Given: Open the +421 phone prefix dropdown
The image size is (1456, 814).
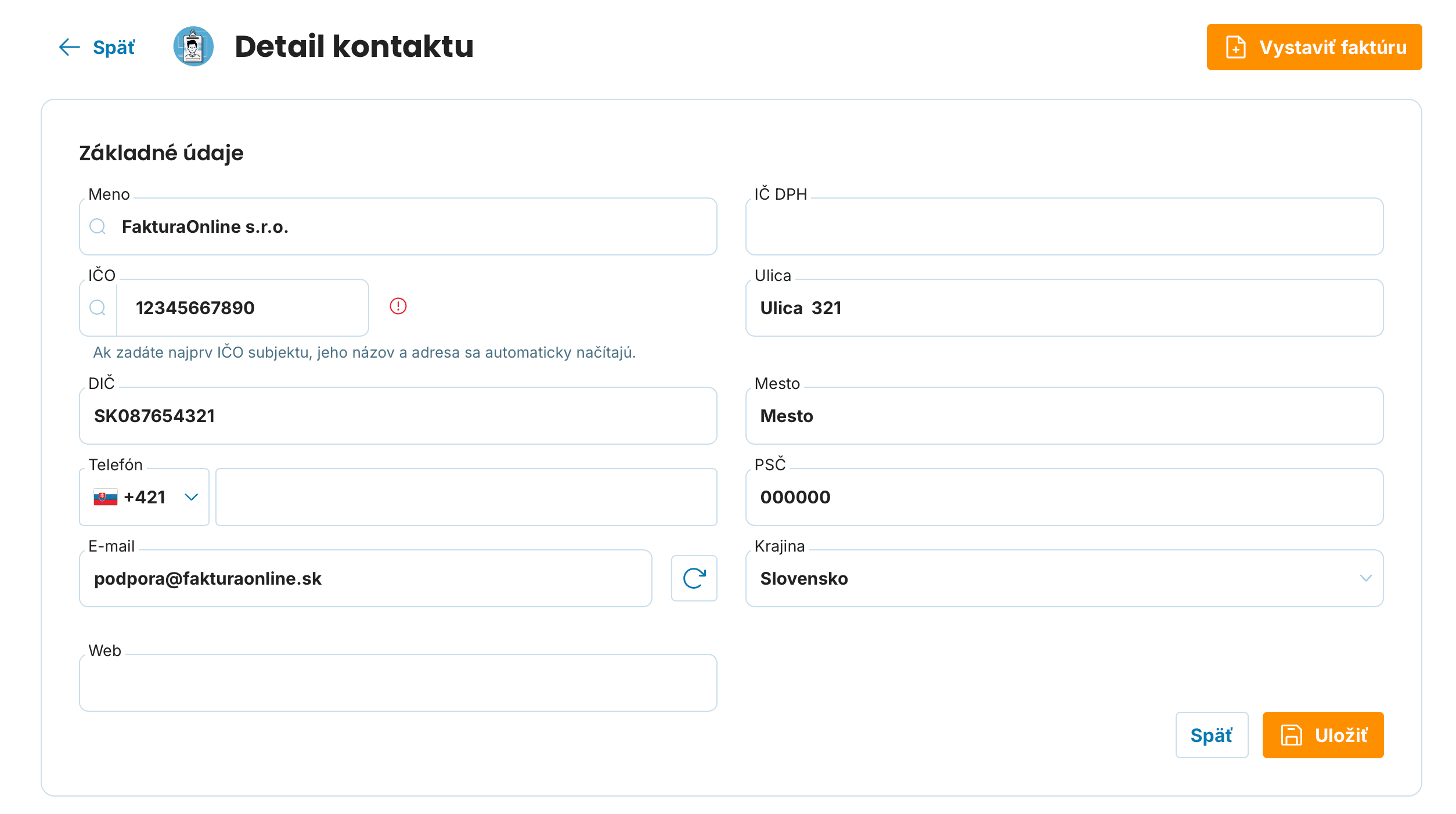Looking at the screenshot, I should pyautogui.click(x=145, y=497).
